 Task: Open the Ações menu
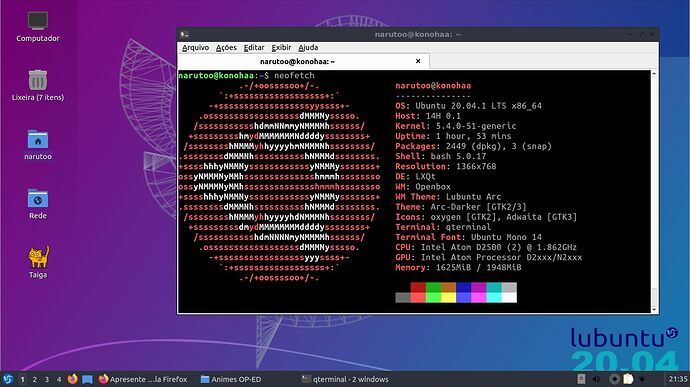coord(226,48)
